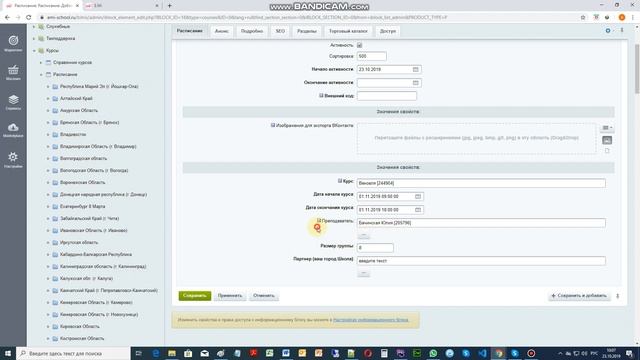640x360 pixels.
Task: Switch to the Разделы tab
Action: click(x=307, y=31)
